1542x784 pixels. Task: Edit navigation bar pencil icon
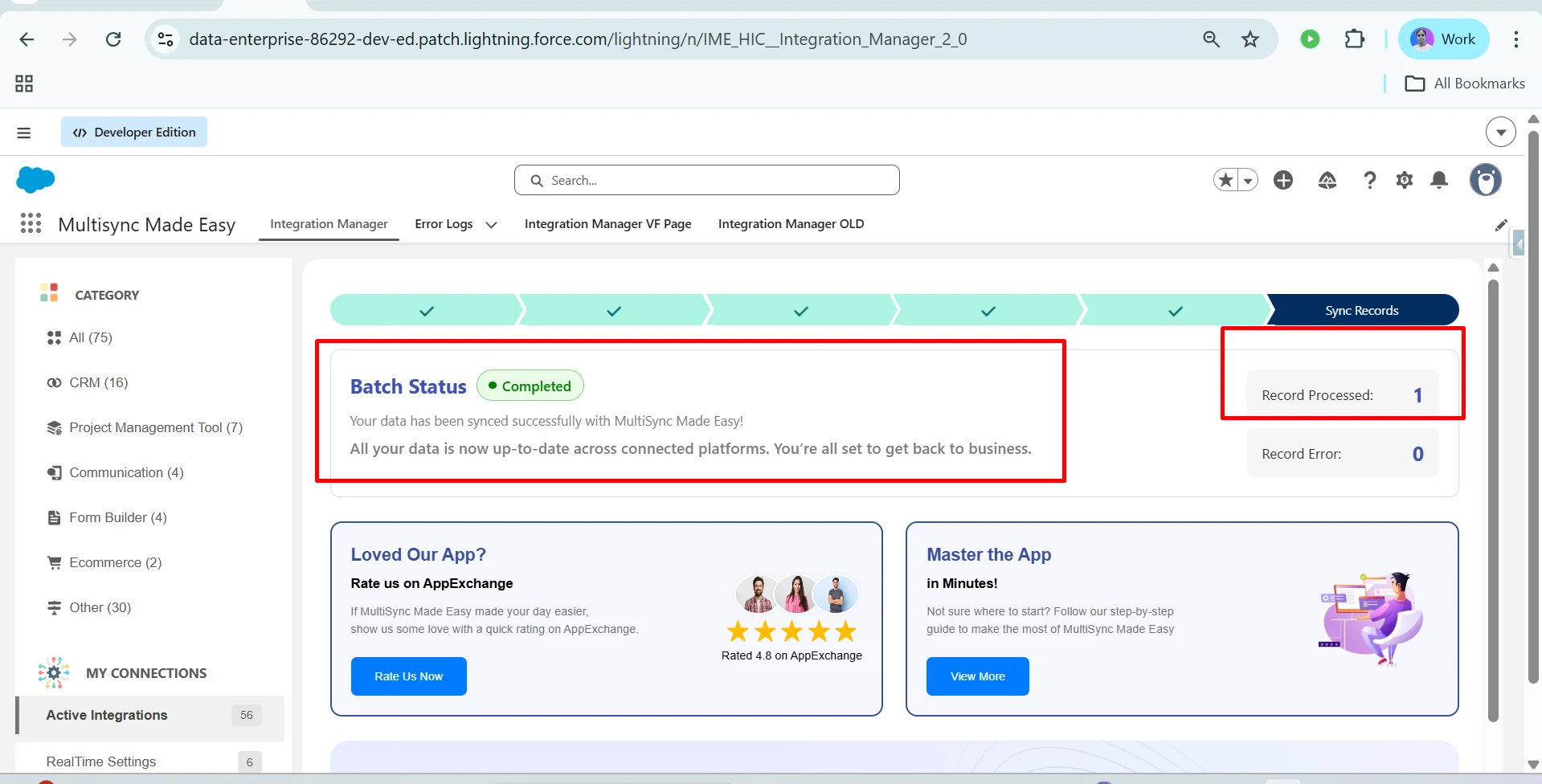click(x=1501, y=225)
